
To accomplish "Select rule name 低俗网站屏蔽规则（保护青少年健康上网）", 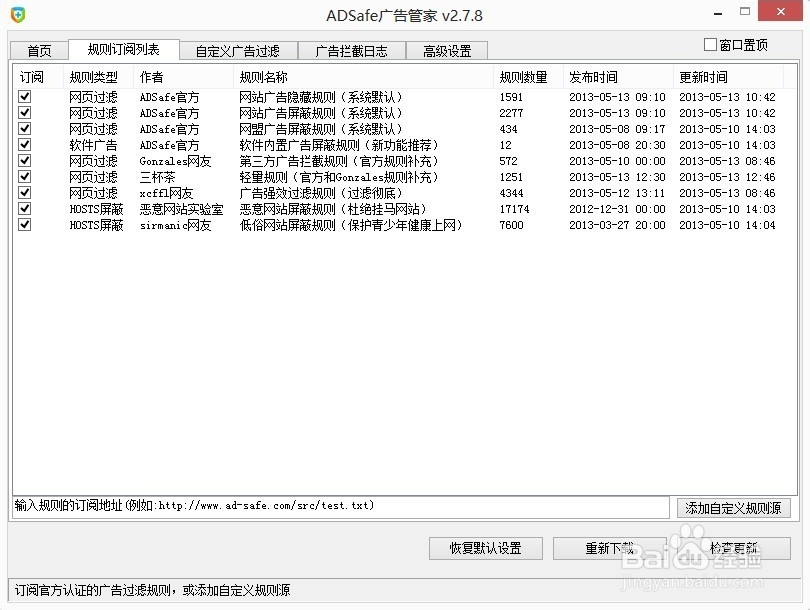I will [351, 225].
